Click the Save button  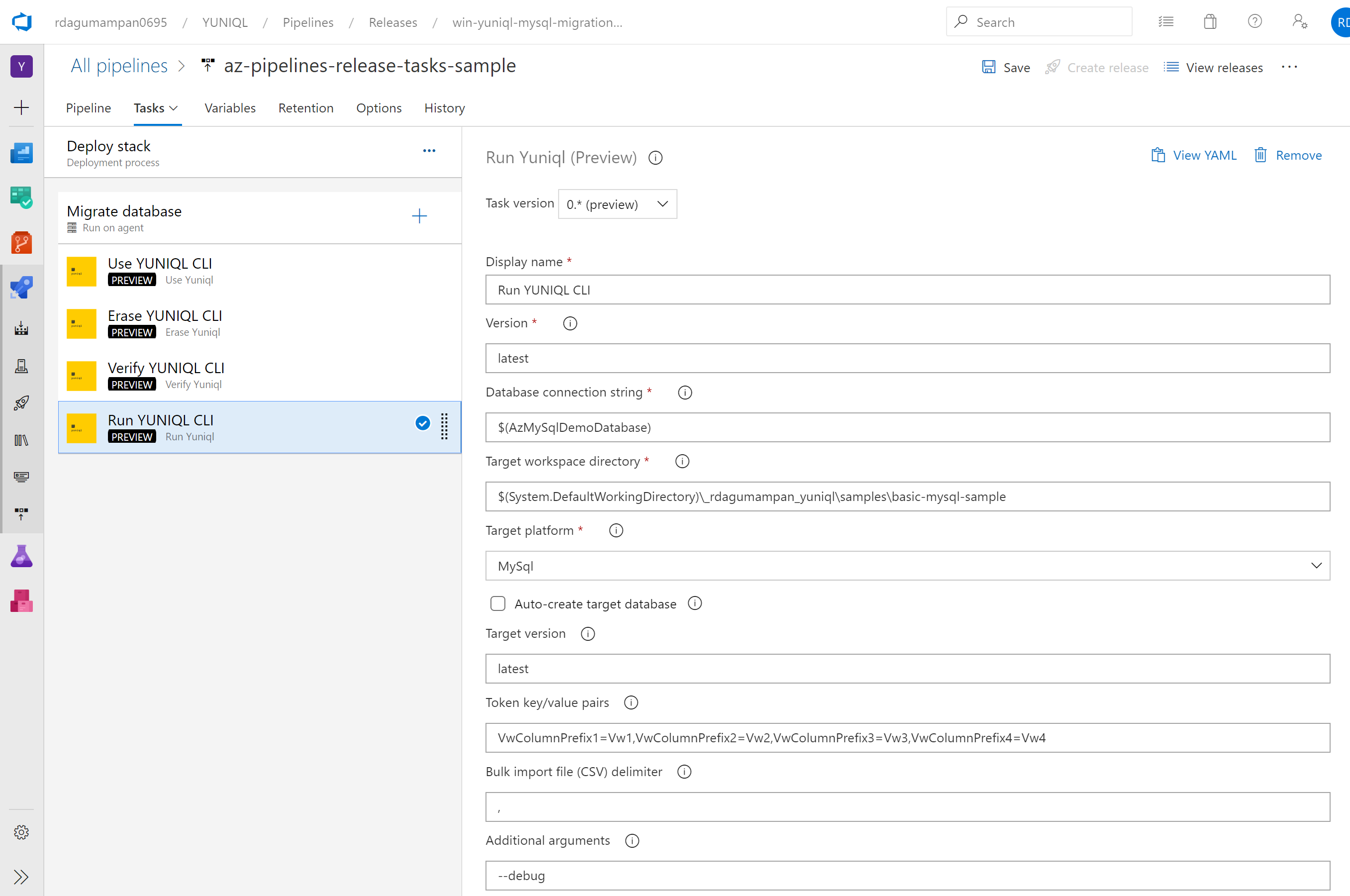point(1006,68)
